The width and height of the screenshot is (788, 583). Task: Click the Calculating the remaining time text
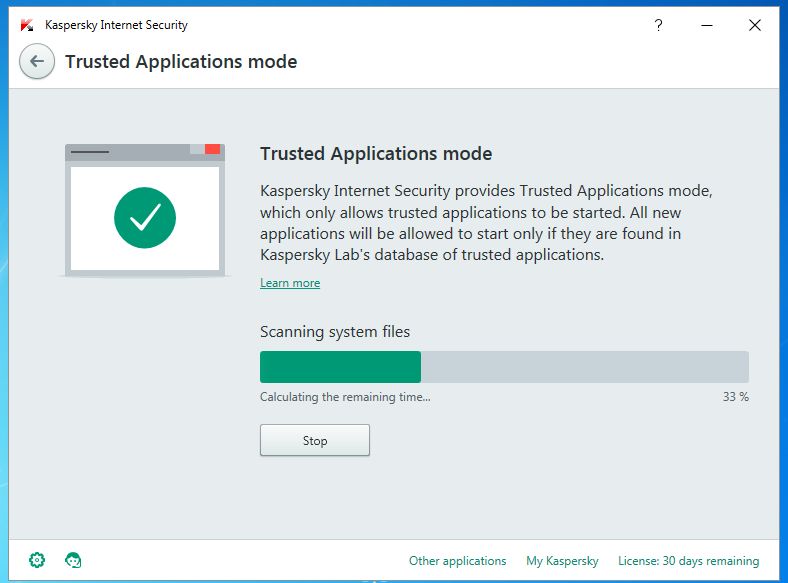tap(345, 397)
